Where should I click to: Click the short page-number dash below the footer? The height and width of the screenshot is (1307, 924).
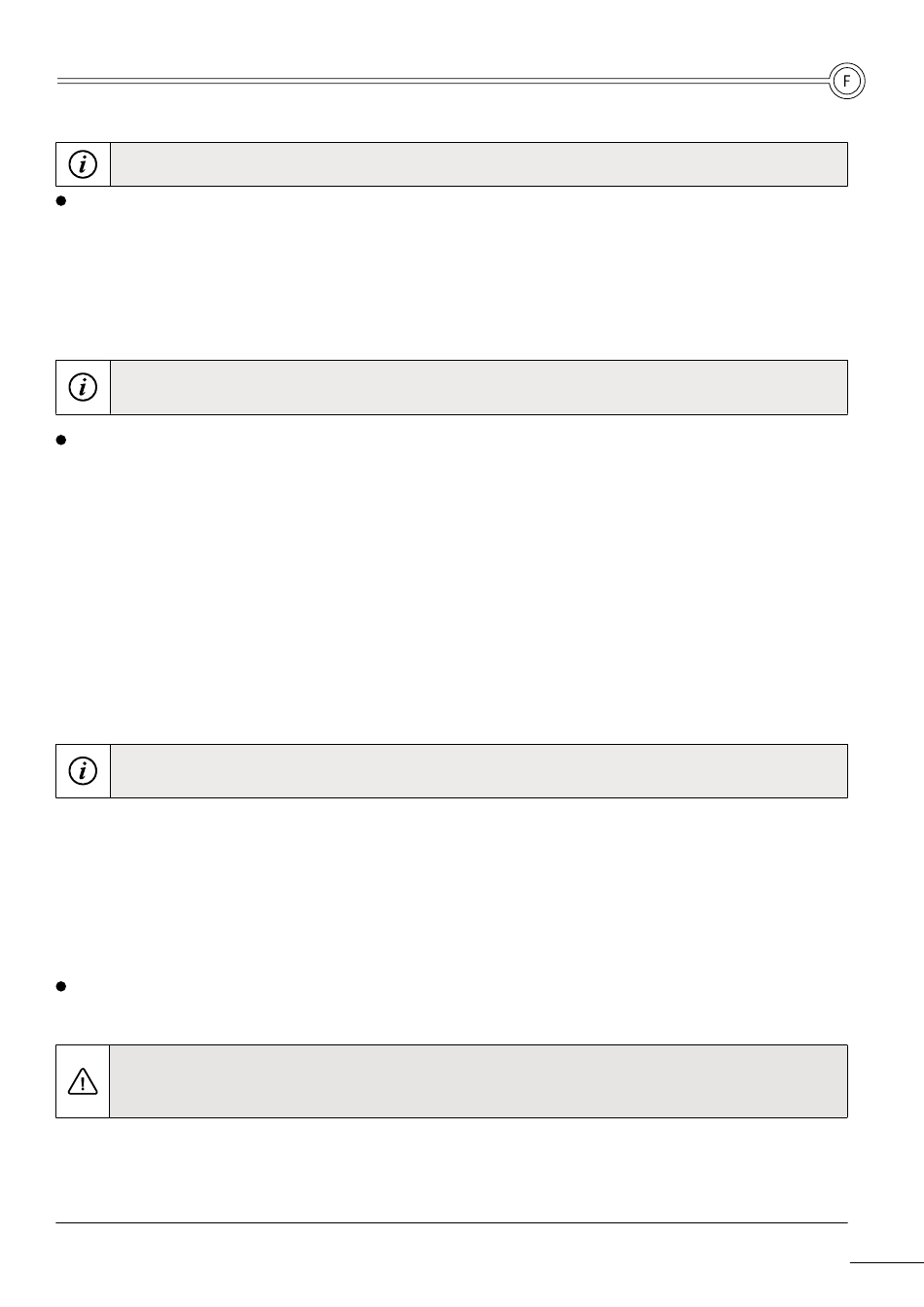[885, 1264]
